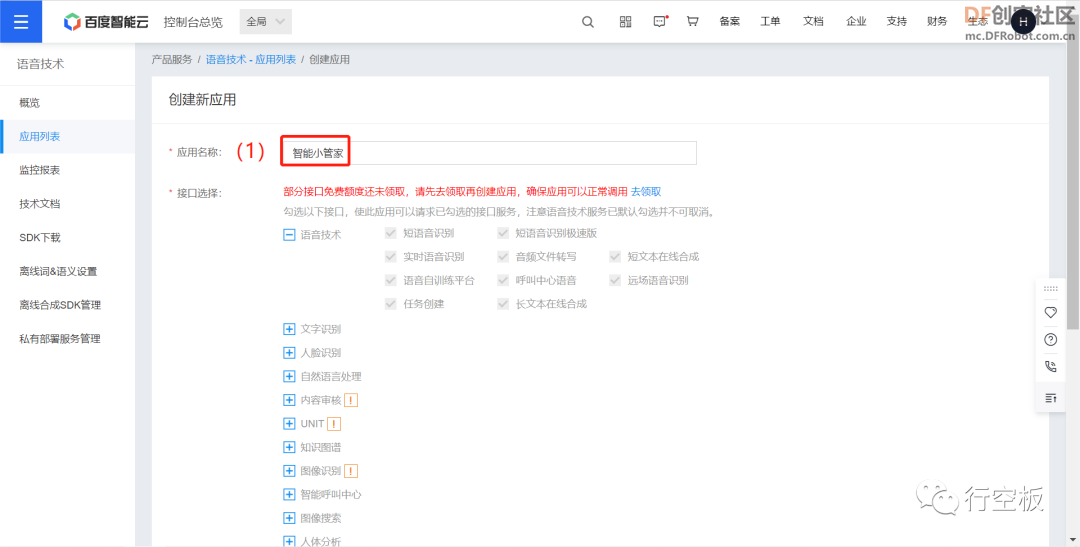Expand the 智能呼叫中心 group
This screenshot has height=547, width=1080.
289,495
